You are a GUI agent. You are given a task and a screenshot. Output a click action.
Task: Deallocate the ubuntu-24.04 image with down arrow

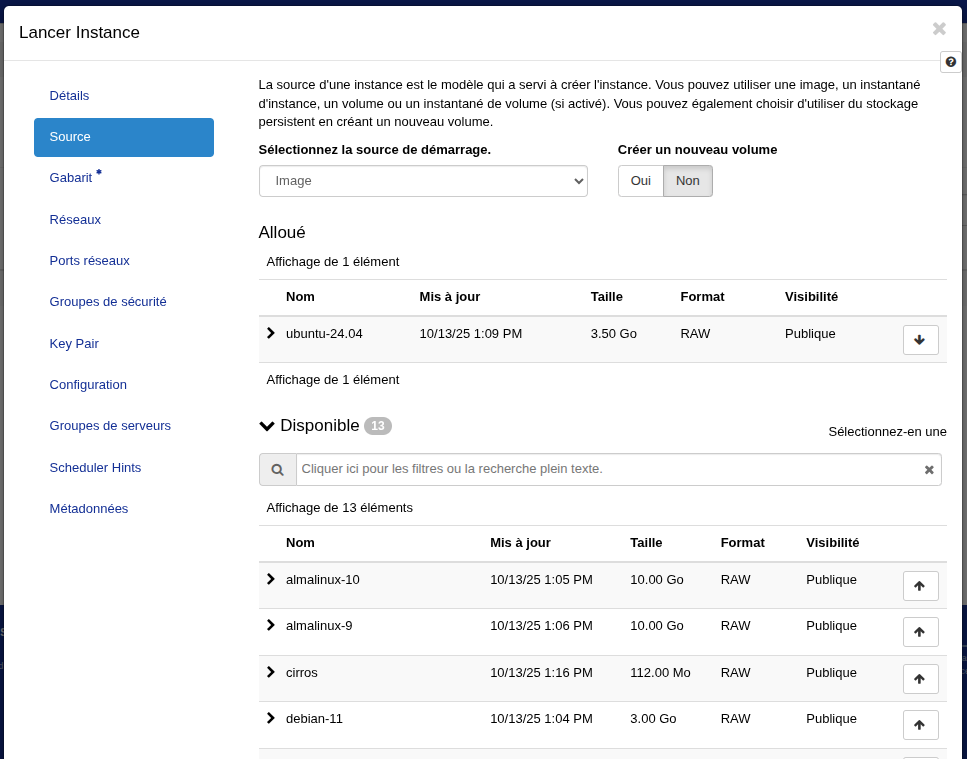point(920,340)
